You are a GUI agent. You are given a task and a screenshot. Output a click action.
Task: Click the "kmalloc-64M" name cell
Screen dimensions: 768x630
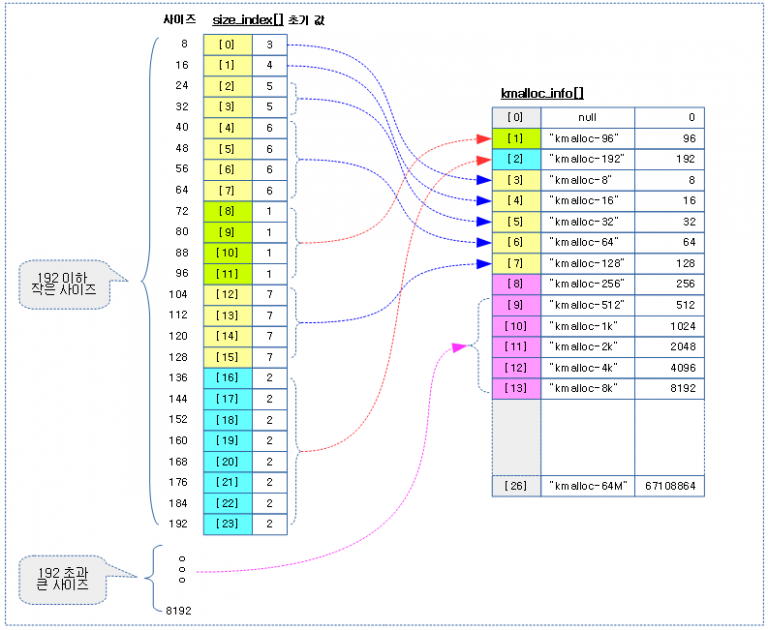click(x=588, y=486)
